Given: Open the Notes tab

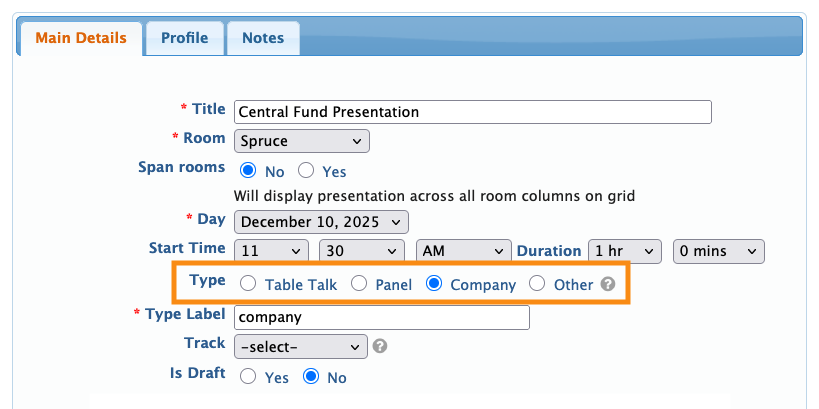Looking at the screenshot, I should (x=263, y=38).
